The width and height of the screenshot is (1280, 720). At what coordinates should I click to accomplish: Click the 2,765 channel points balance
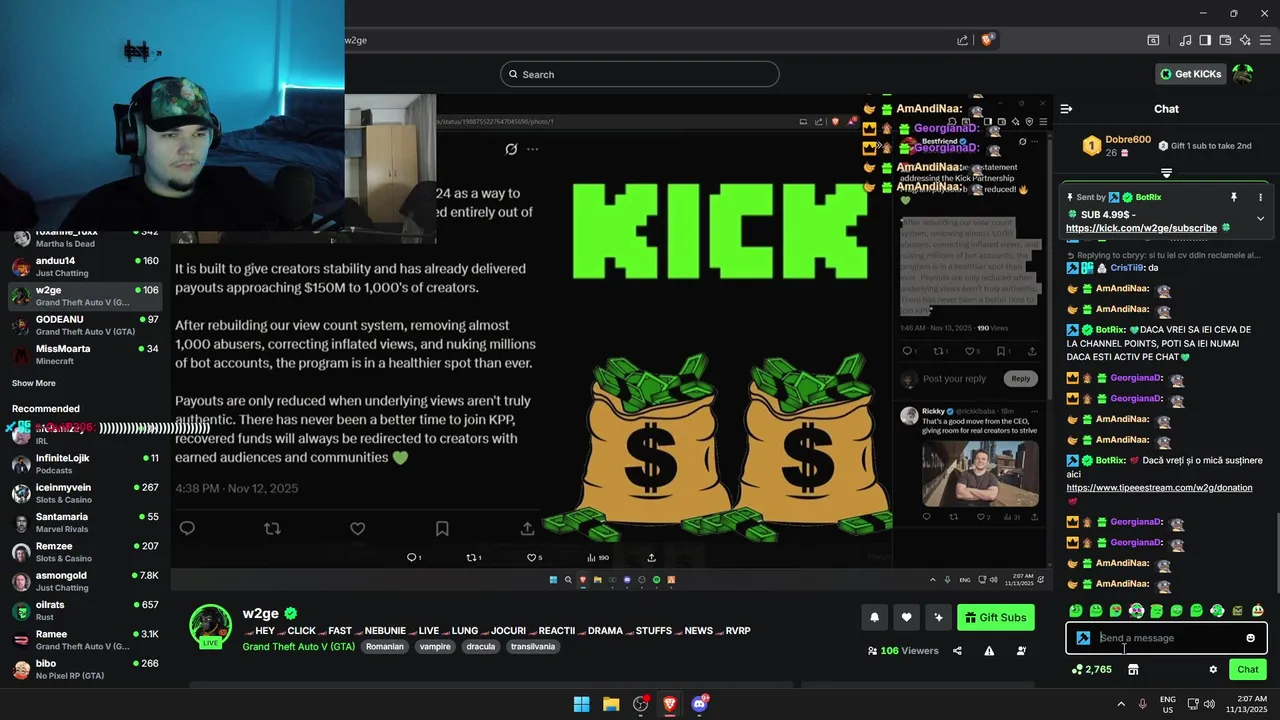point(1091,669)
